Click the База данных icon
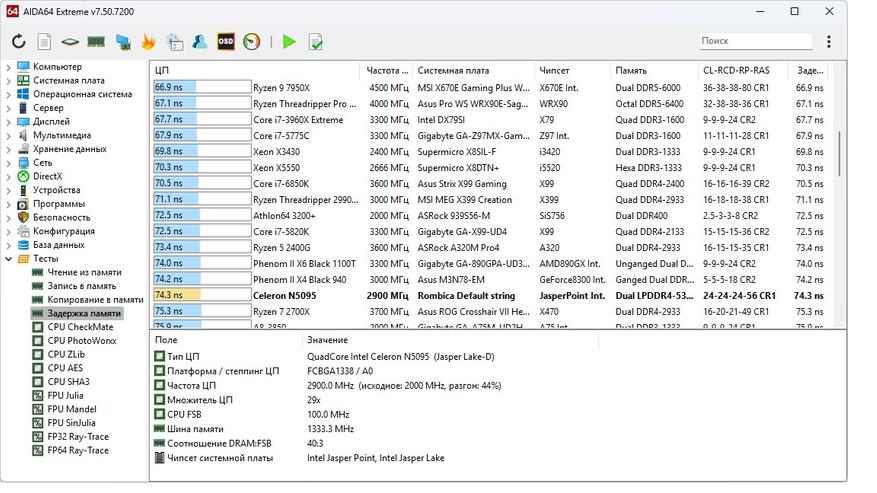Screen dimensions: 877x493 (x=23, y=245)
